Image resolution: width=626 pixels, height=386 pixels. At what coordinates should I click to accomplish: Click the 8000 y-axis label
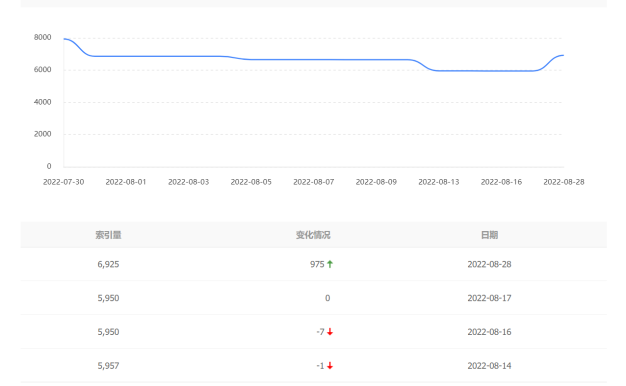(x=42, y=38)
